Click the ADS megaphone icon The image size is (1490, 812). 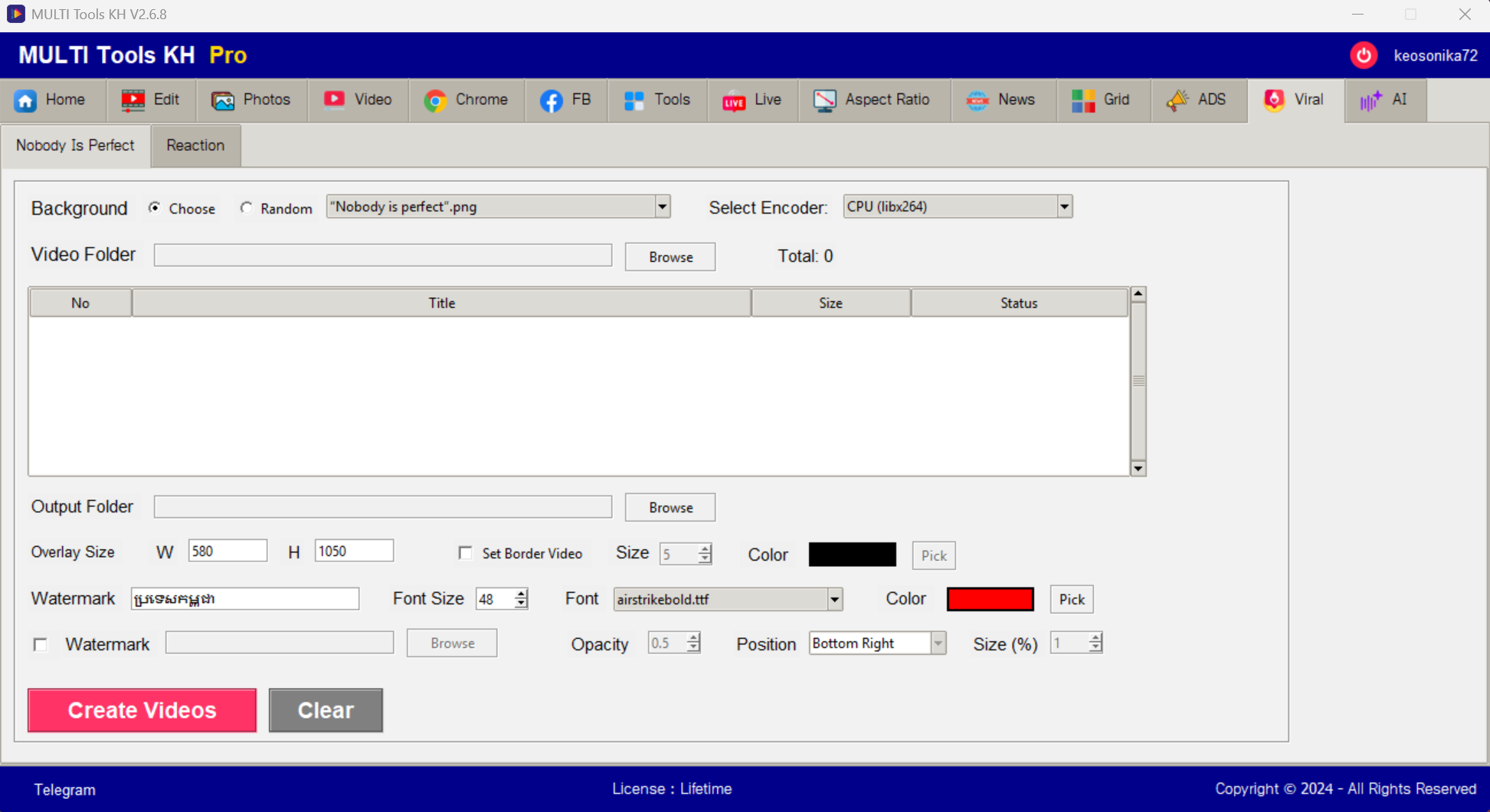[x=1177, y=100]
